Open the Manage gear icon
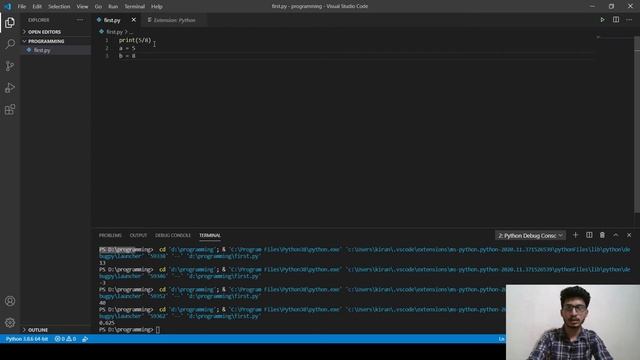This screenshot has width=640, height=360. point(10,322)
